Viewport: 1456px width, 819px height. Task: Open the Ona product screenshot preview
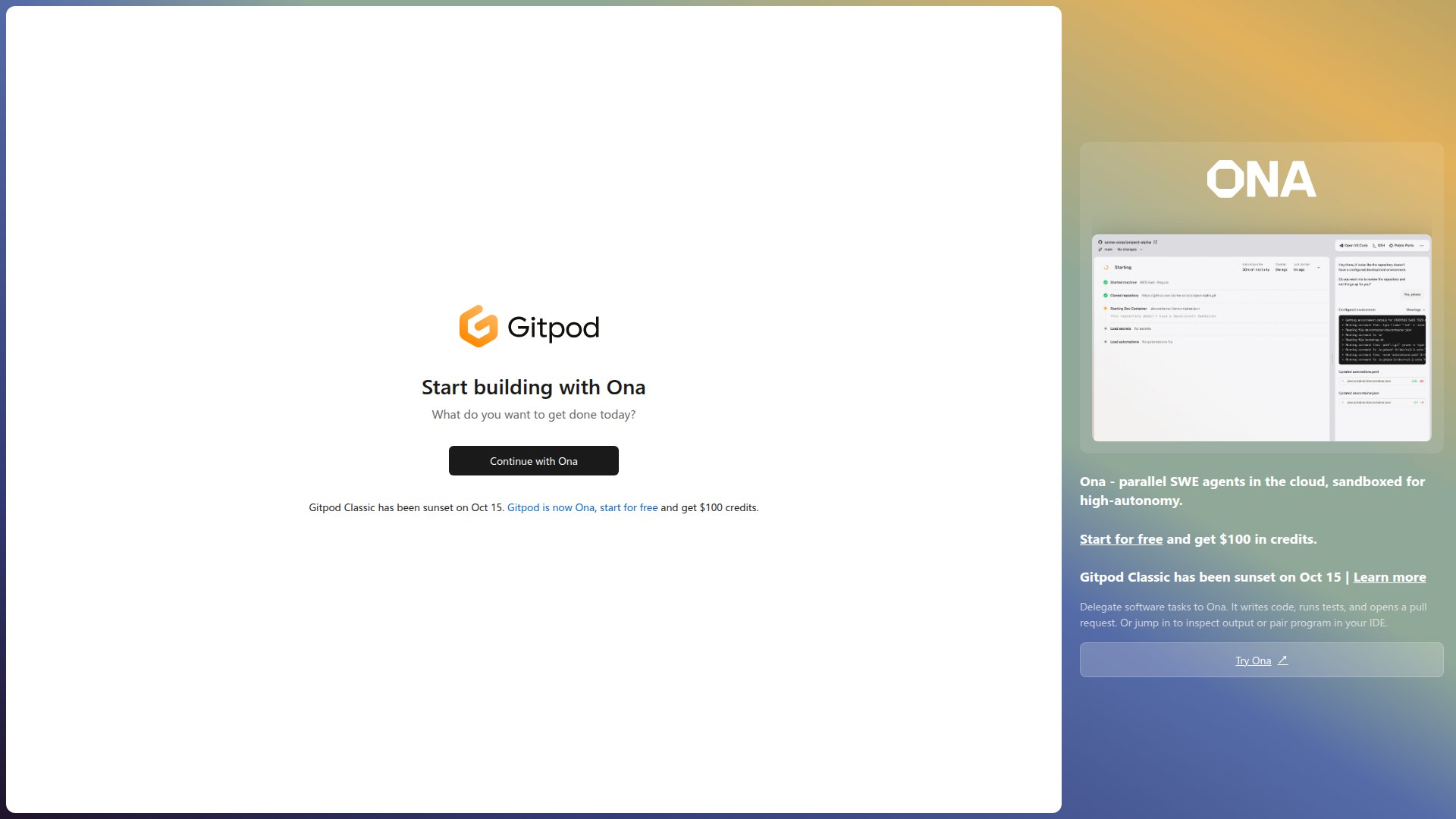tap(1261, 337)
